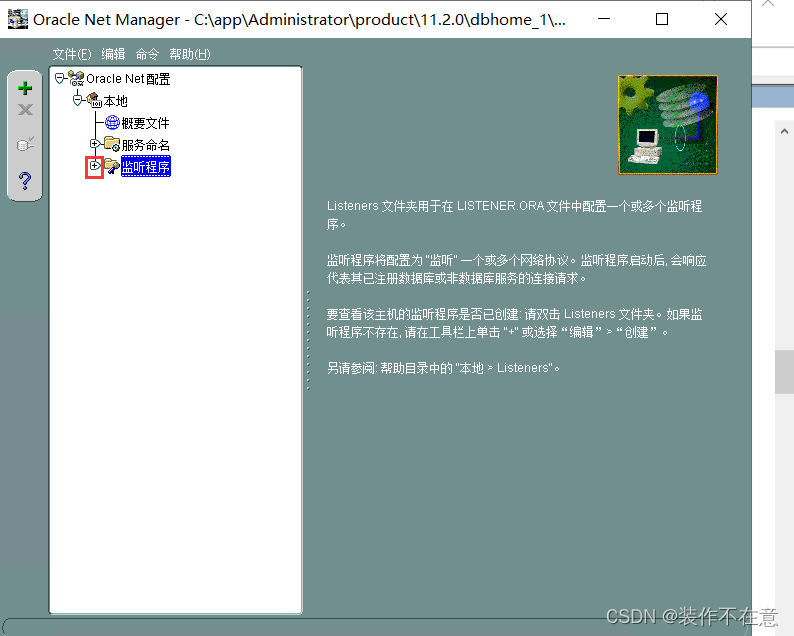Click the text 'Listeners 文件夹用于在 LISTENER.ORA'
This screenshot has height=636, width=794.
click(x=435, y=206)
